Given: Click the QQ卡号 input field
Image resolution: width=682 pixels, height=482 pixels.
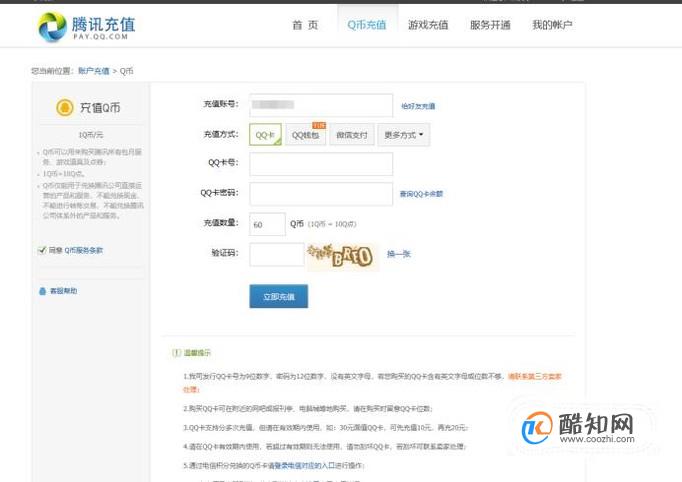Looking at the screenshot, I should (320, 164).
